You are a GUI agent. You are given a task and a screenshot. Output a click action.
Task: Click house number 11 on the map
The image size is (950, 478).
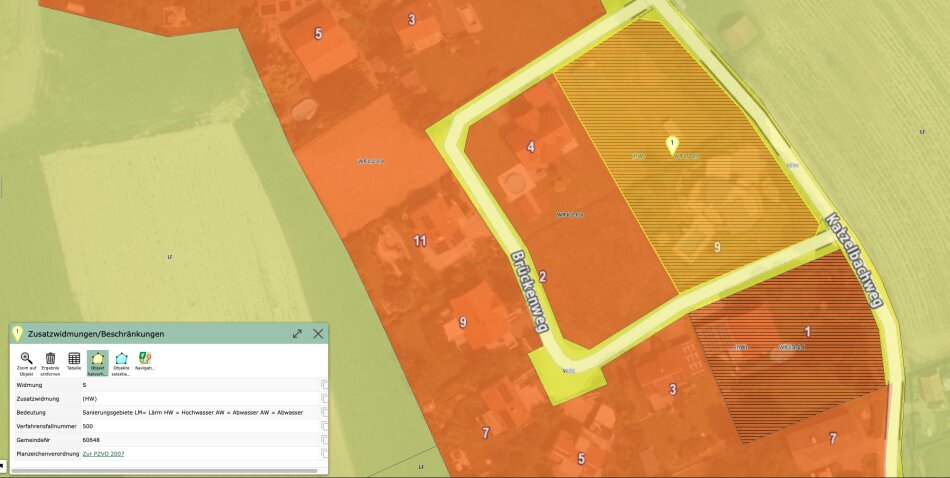[x=420, y=241]
